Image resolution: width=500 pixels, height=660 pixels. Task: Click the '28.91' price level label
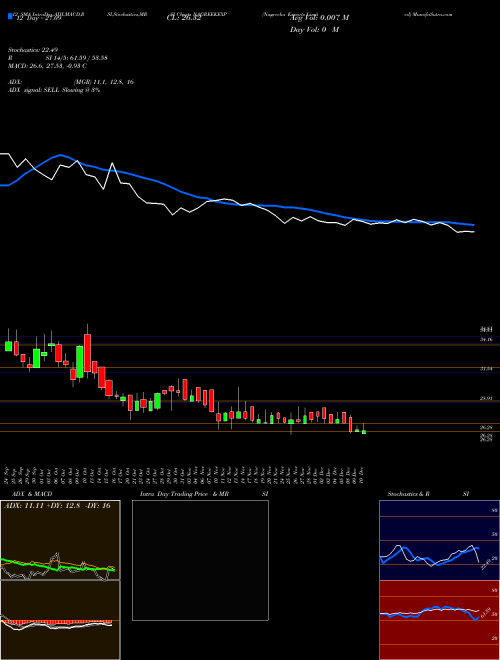pyautogui.click(x=487, y=398)
